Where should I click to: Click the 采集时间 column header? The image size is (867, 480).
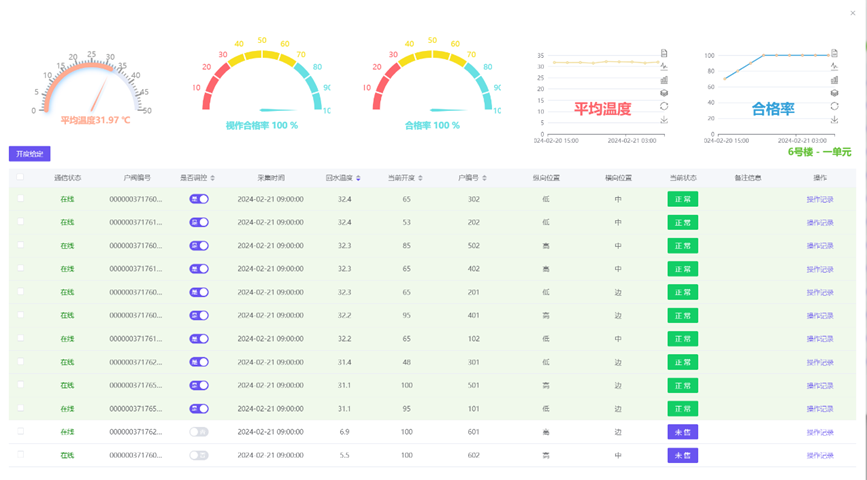click(271, 178)
